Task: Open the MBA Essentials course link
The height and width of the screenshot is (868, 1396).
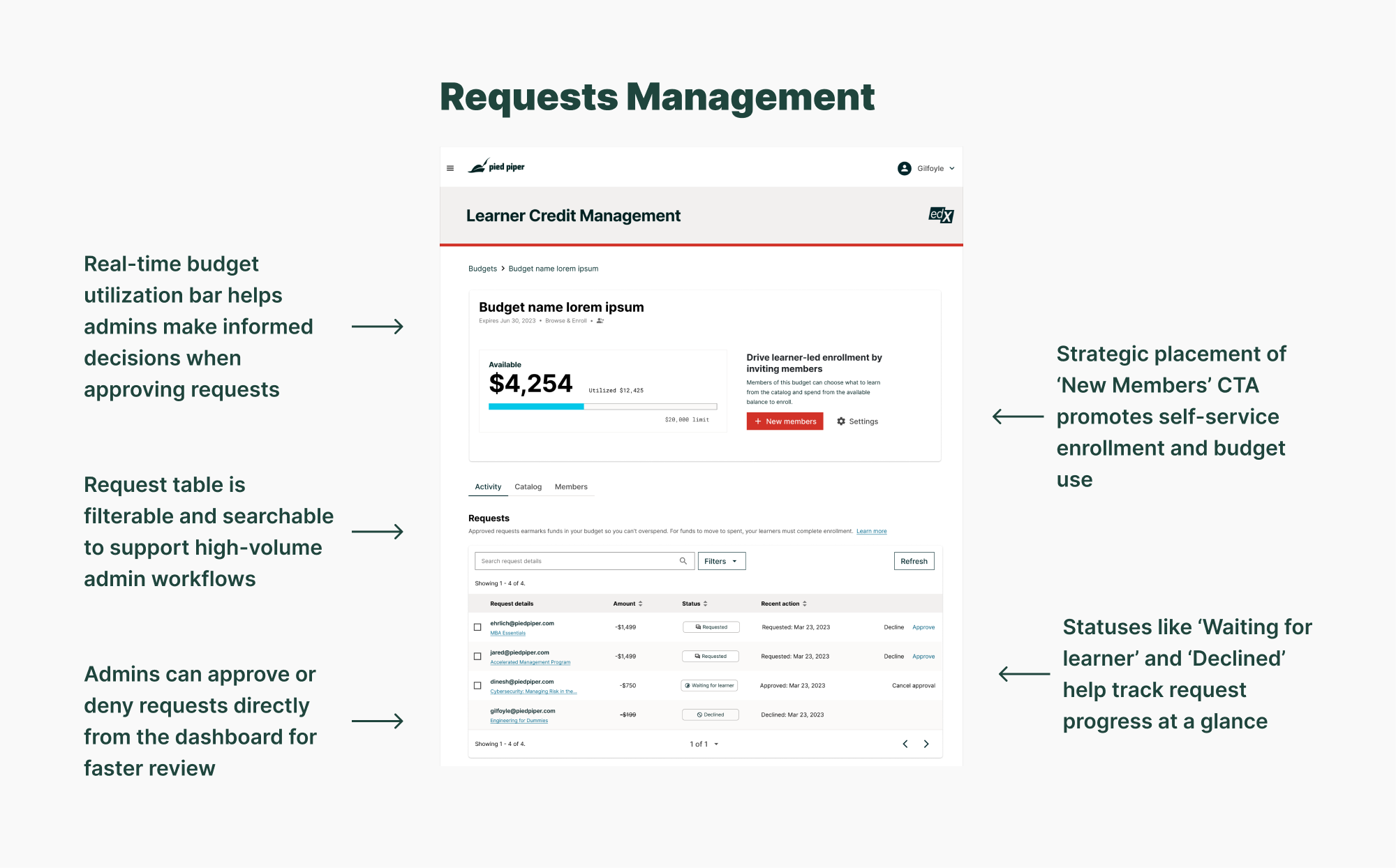Action: [x=507, y=634]
